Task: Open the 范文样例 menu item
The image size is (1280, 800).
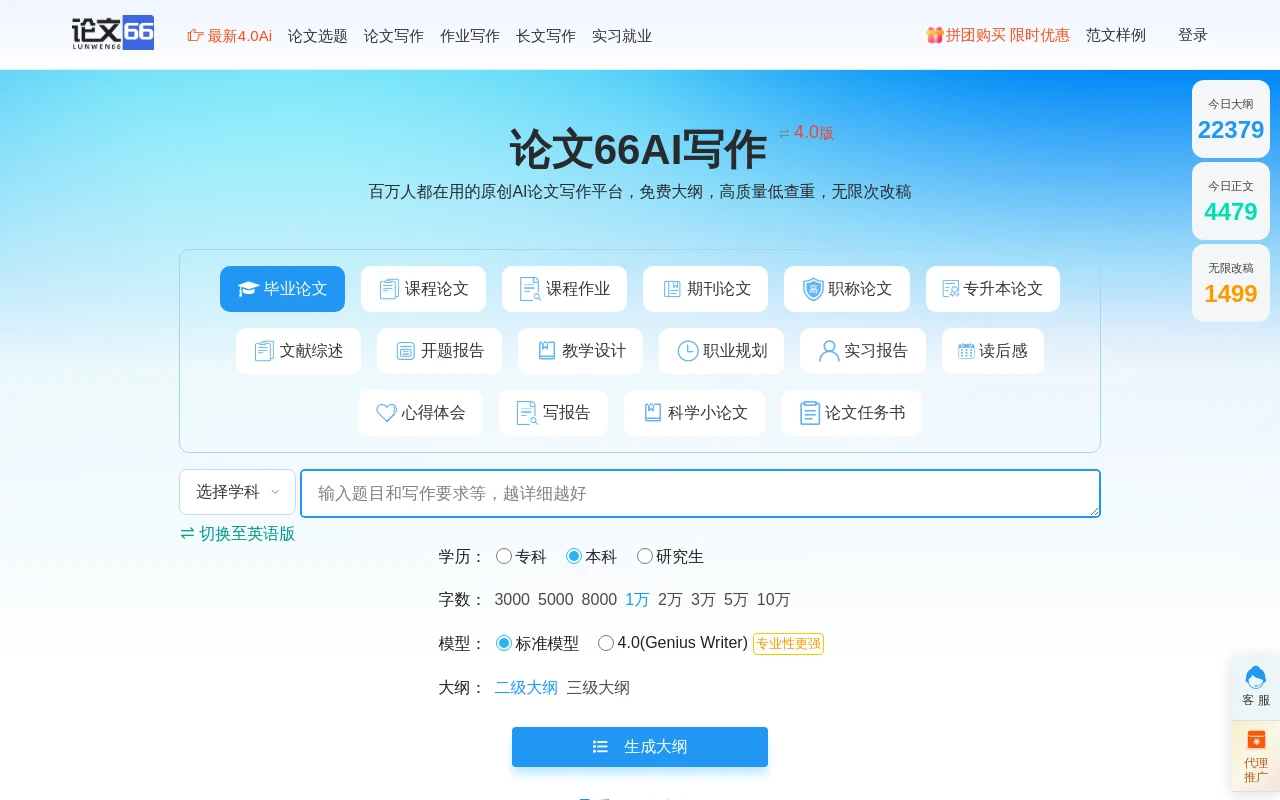Action: [x=1116, y=35]
